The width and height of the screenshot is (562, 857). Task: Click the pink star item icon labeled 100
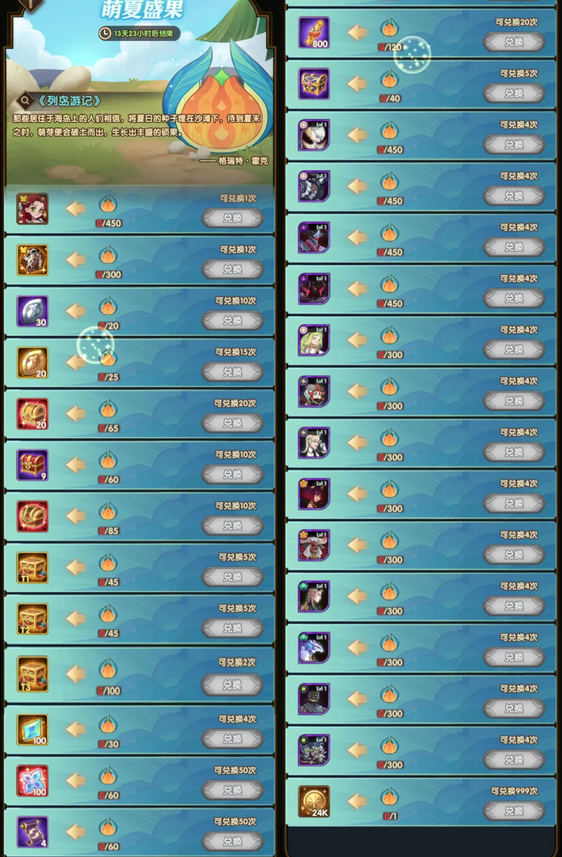click(32, 780)
